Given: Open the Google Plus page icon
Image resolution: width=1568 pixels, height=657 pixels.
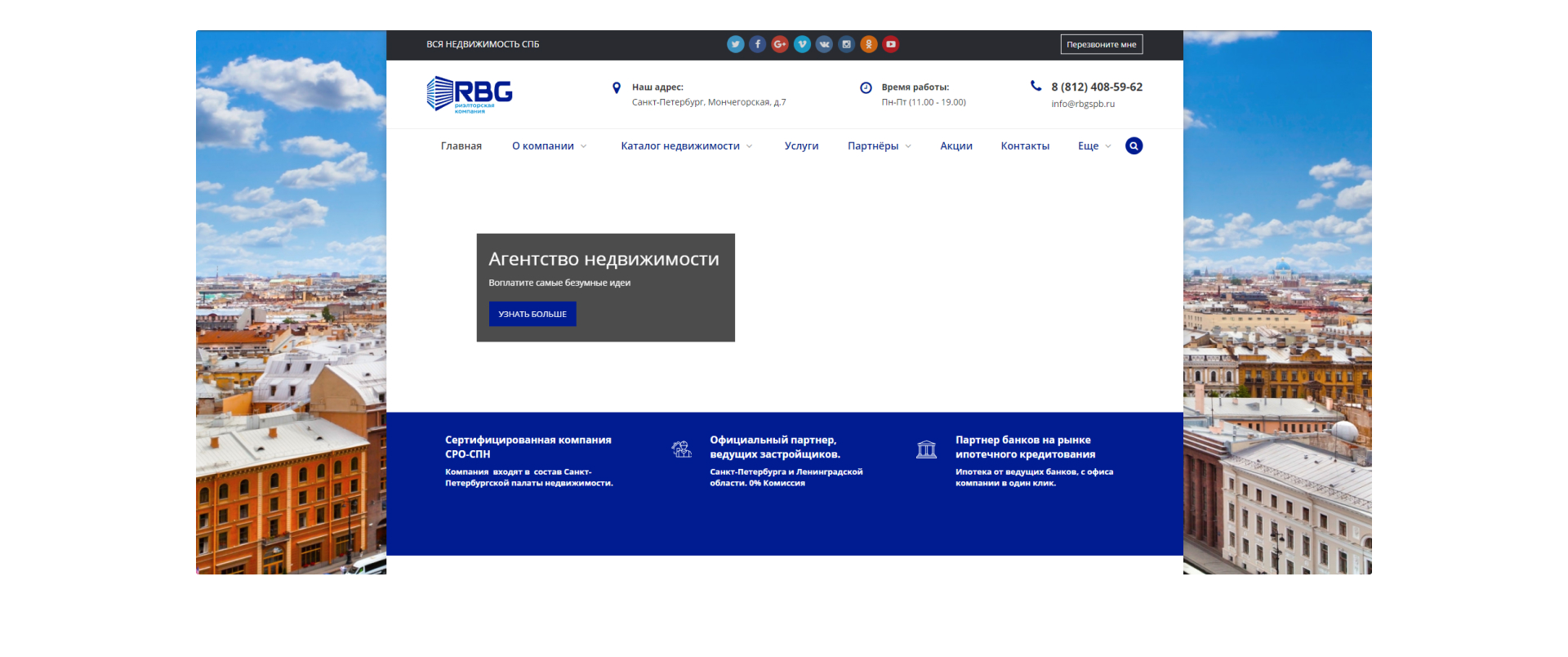Looking at the screenshot, I should pos(780,44).
